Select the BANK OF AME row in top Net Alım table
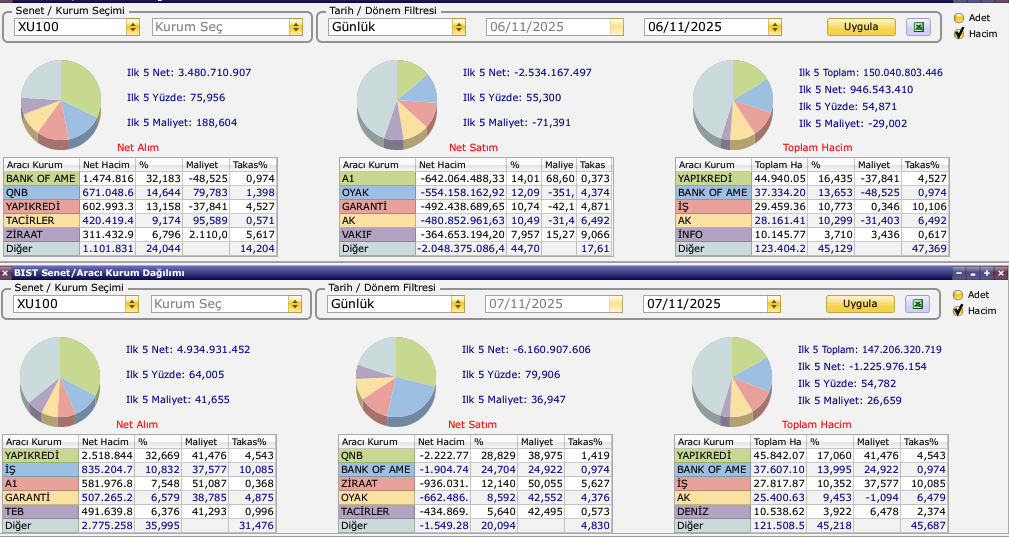Viewport: 1009px width, 537px height. point(40,178)
